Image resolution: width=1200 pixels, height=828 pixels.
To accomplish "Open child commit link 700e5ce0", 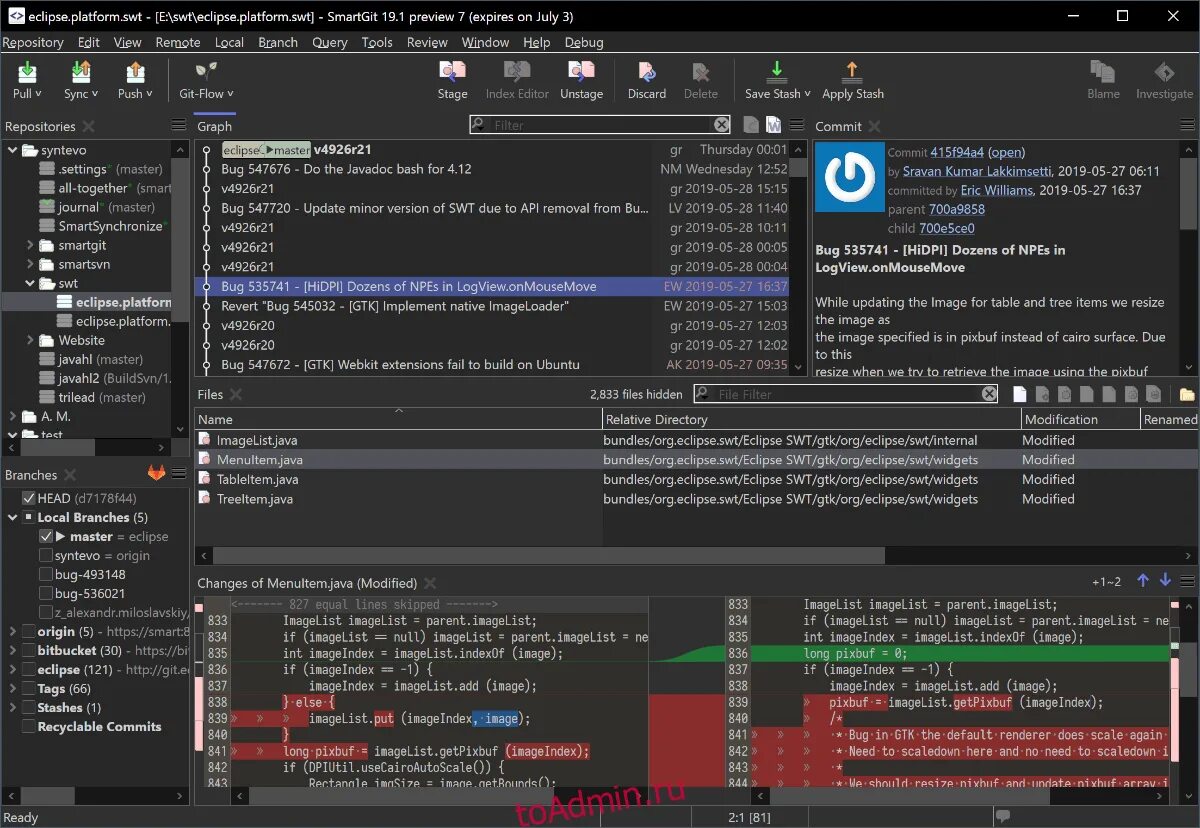I will (947, 228).
